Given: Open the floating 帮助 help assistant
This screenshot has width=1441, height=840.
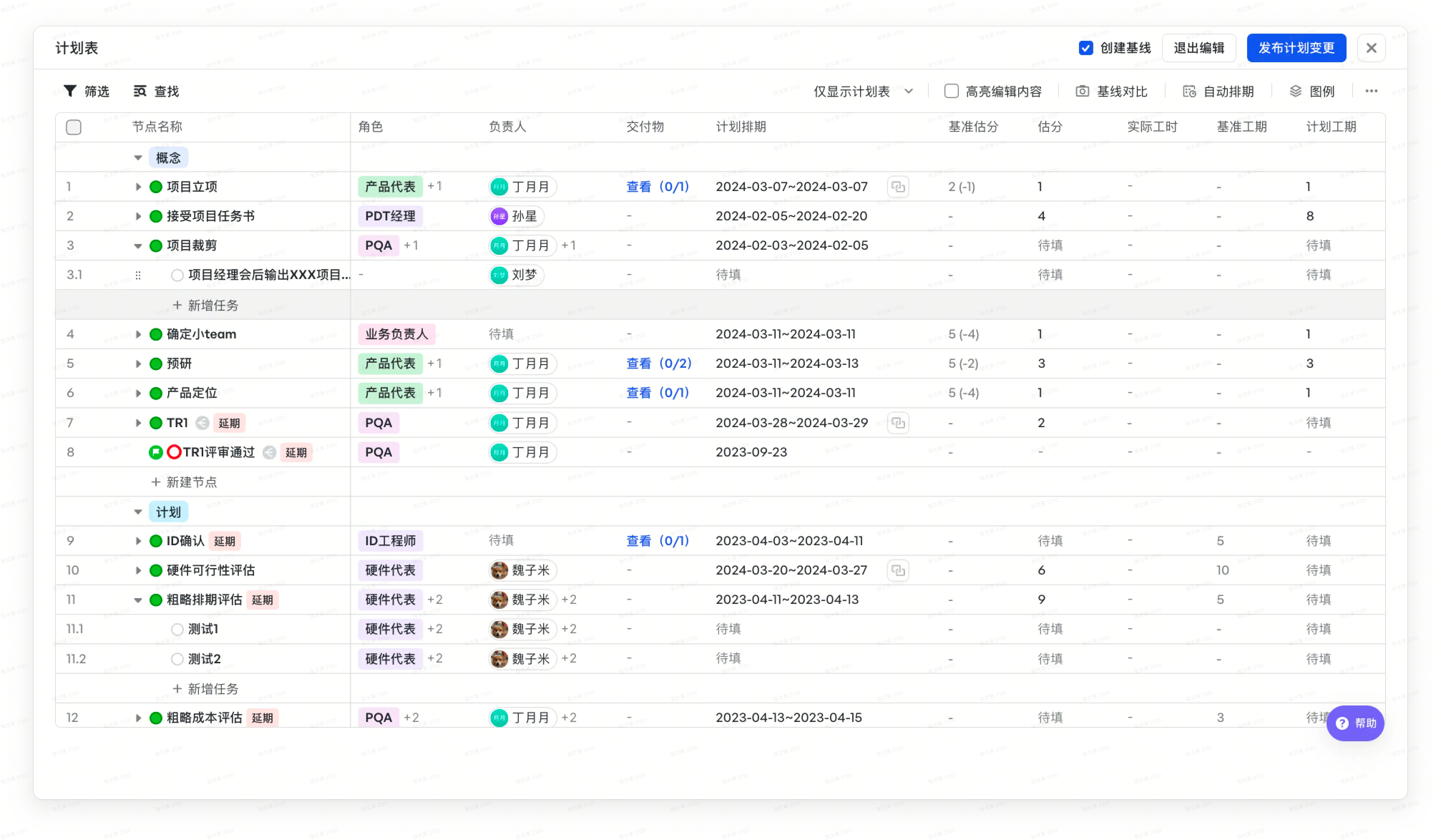Looking at the screenshot, I should coord(1355,723).
